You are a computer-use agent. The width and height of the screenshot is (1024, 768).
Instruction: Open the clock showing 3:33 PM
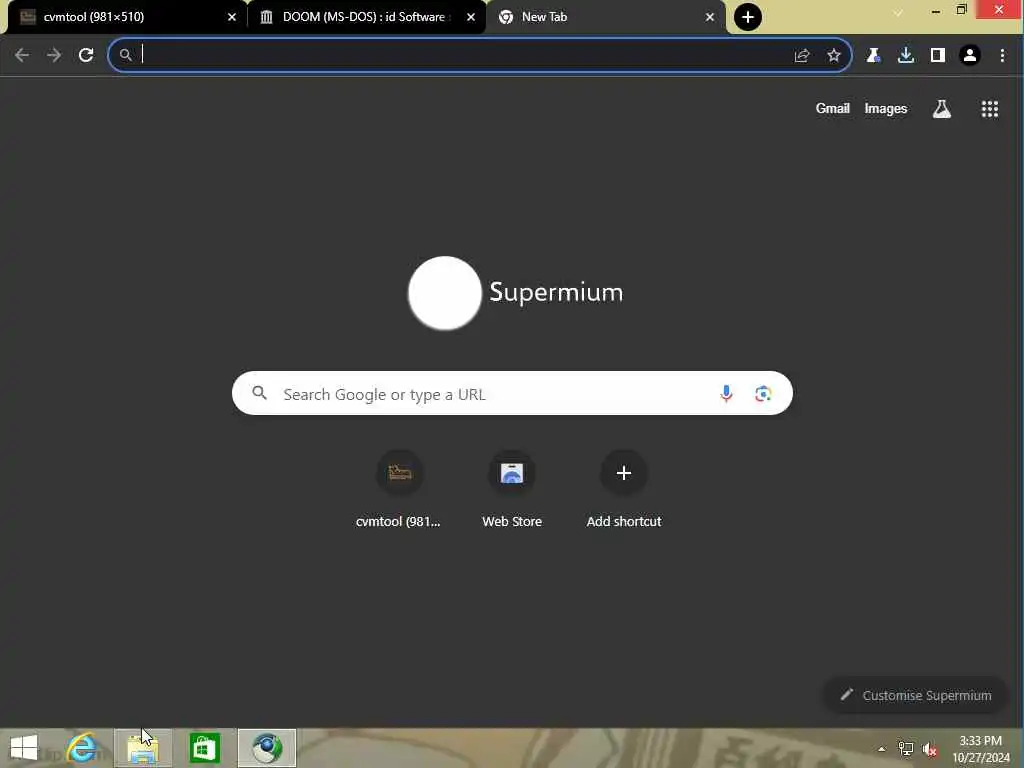tap(981, 749)
